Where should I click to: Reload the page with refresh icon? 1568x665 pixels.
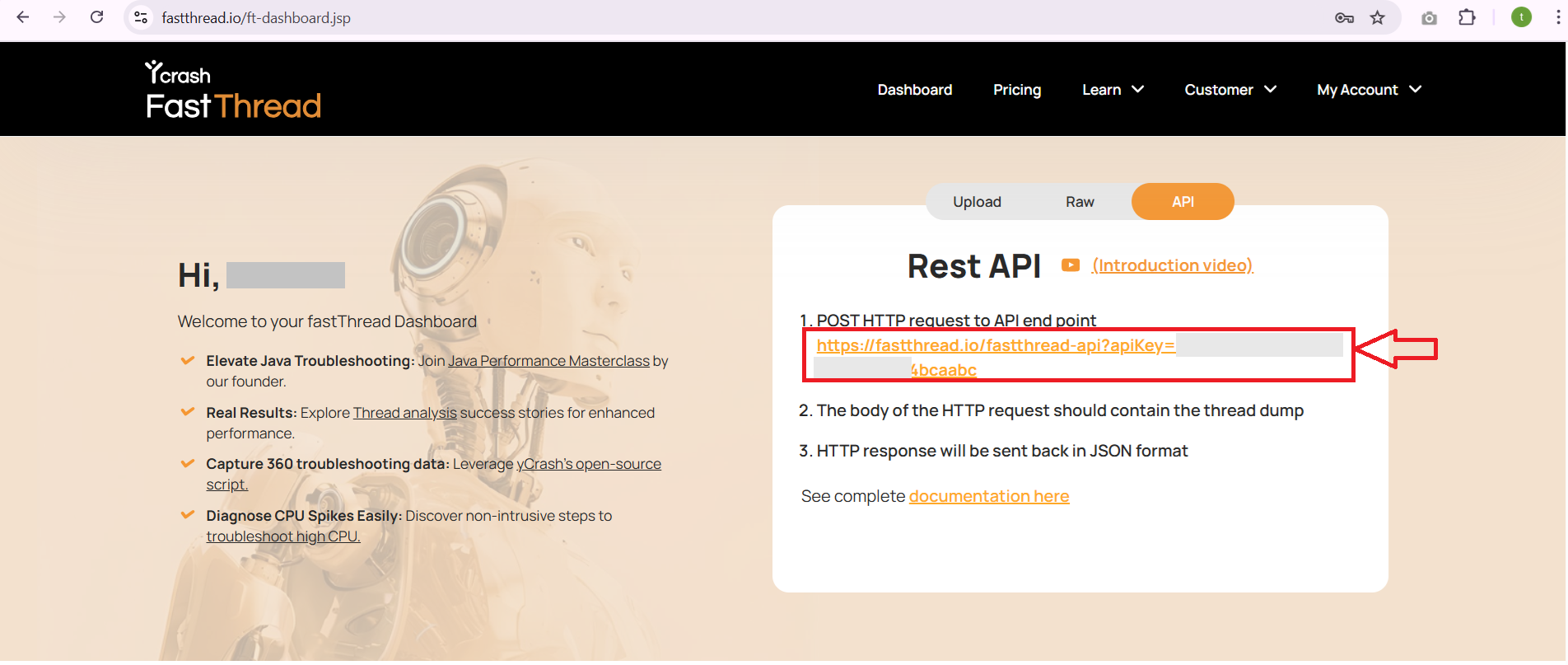96,17
